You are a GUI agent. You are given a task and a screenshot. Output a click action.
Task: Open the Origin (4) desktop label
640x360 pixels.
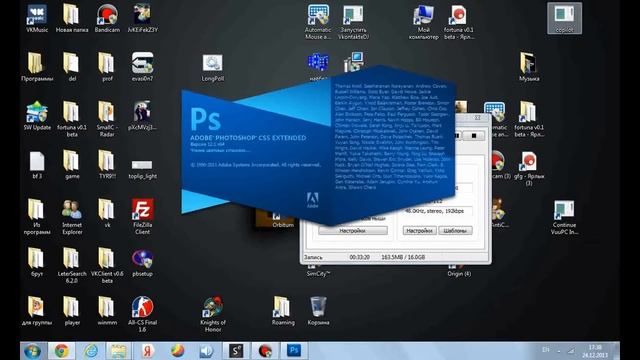click(459, 274)
